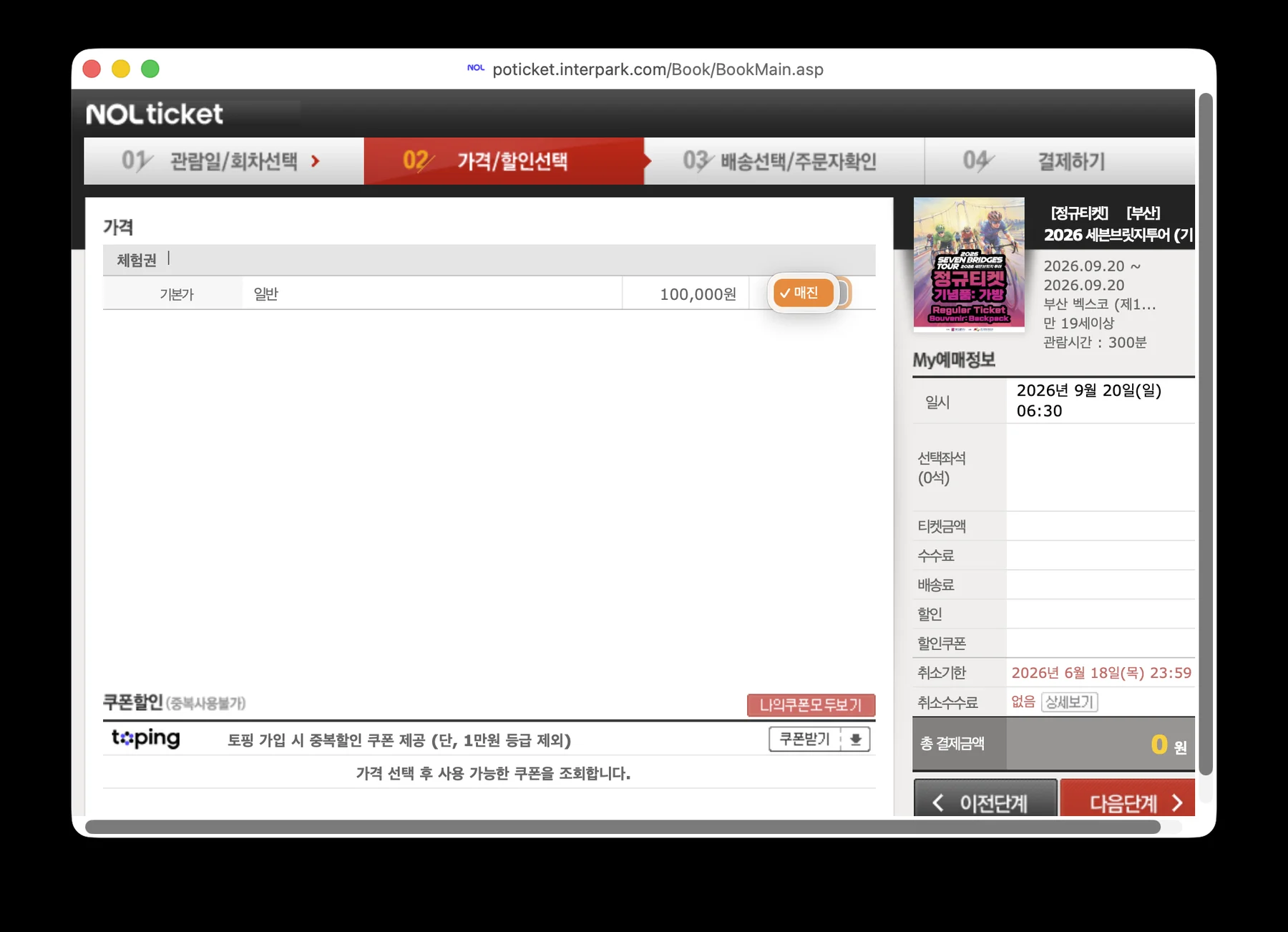Click the vertical scrollbar on the right
Viewport: 1288px width, 932px height.
pos(1206,434)
